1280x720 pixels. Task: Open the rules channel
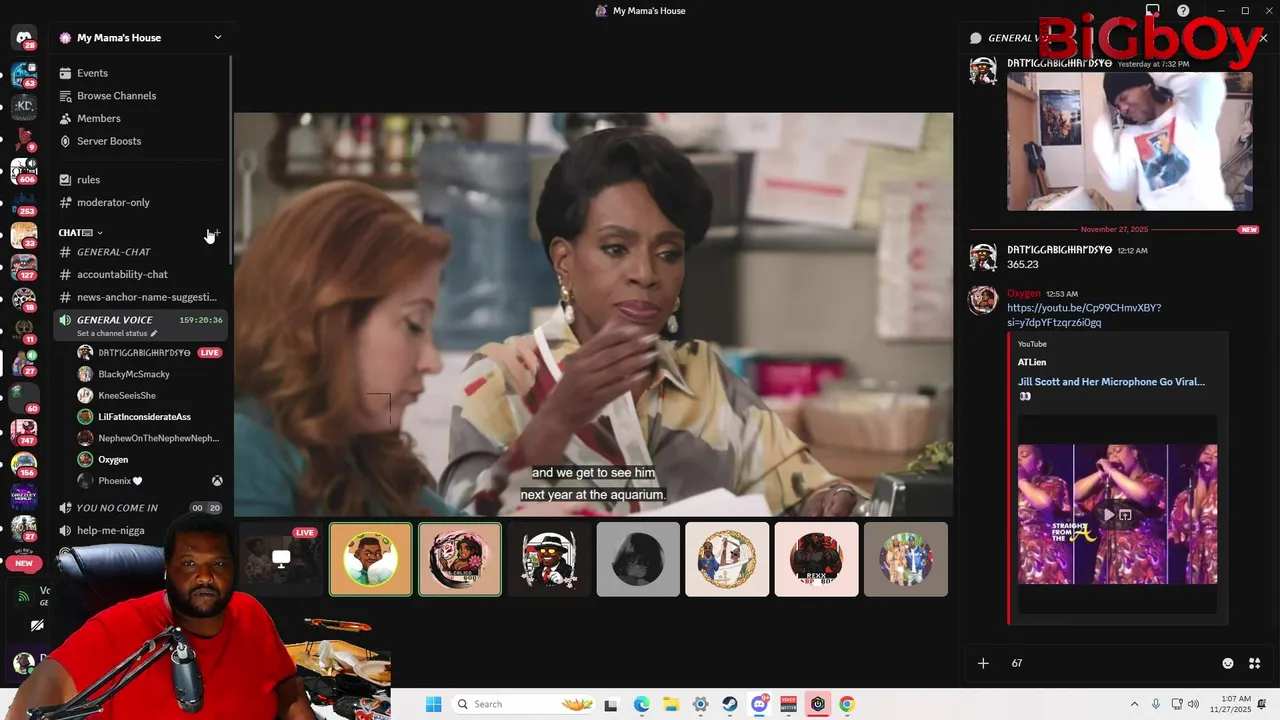coord(88,180)
